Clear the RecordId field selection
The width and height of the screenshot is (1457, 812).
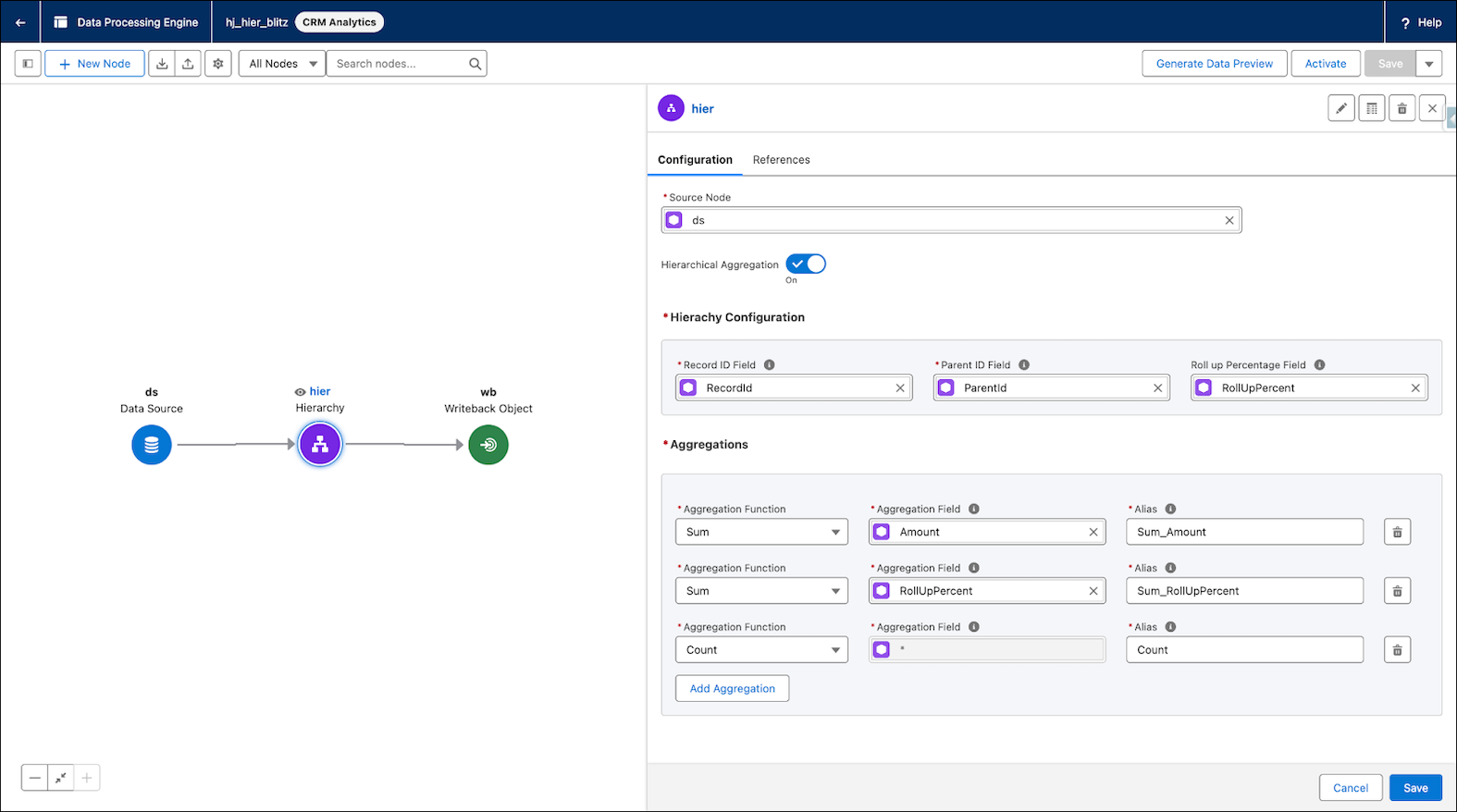pyautogui.click(x=900, y=388)
